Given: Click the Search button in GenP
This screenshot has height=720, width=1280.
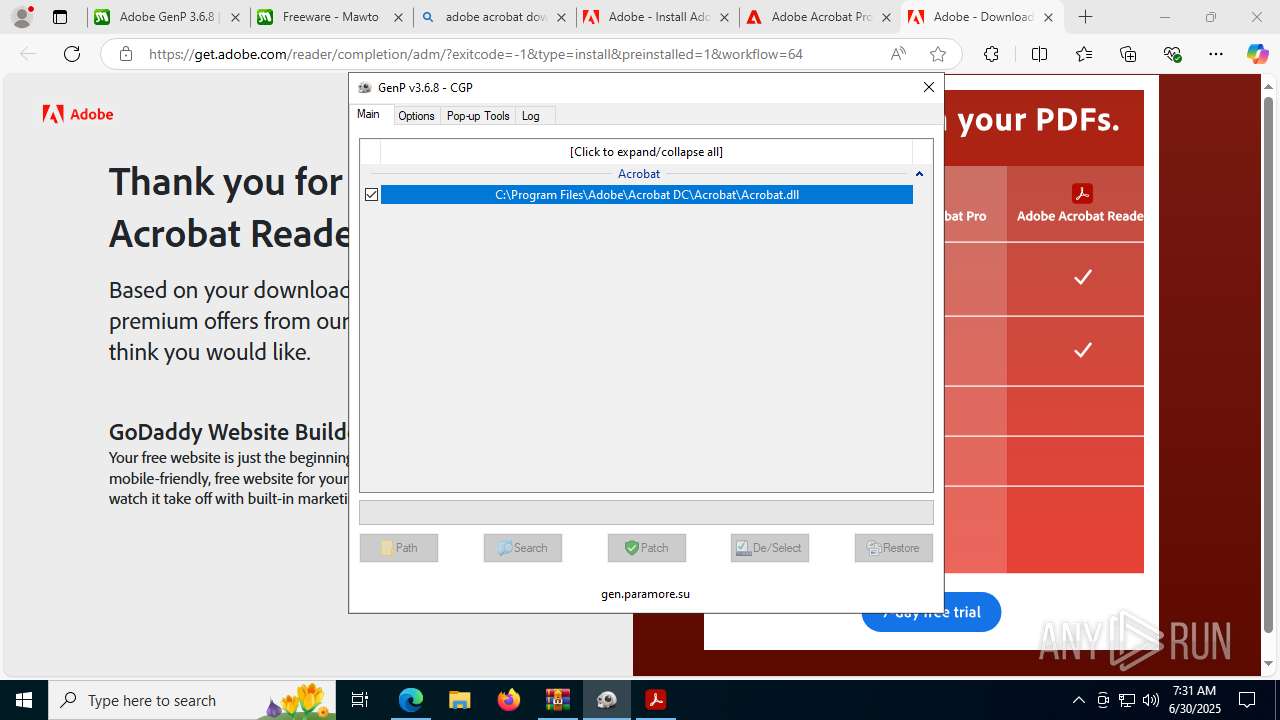Looking at the screenshot, I should click(x=523, y=548).
